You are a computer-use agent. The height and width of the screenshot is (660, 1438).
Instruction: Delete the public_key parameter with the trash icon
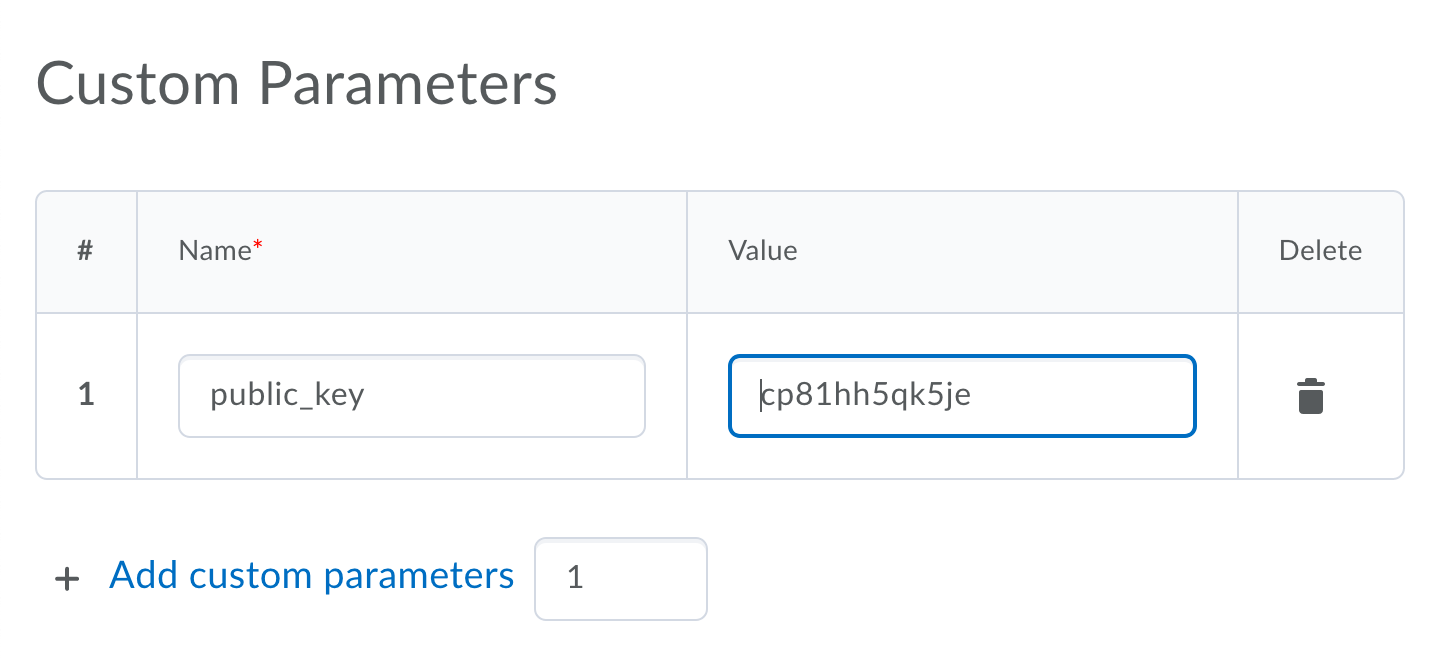click(1310, 396)
